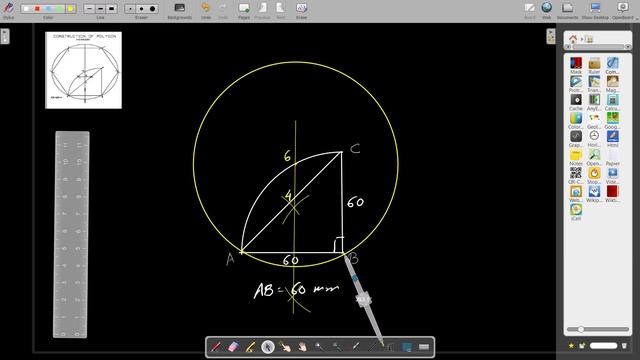Image resolution: width=640 pixels, height=360 pixels.
Task: Select the white pen color
Action: pyautogui.click(x=26, y=9)
